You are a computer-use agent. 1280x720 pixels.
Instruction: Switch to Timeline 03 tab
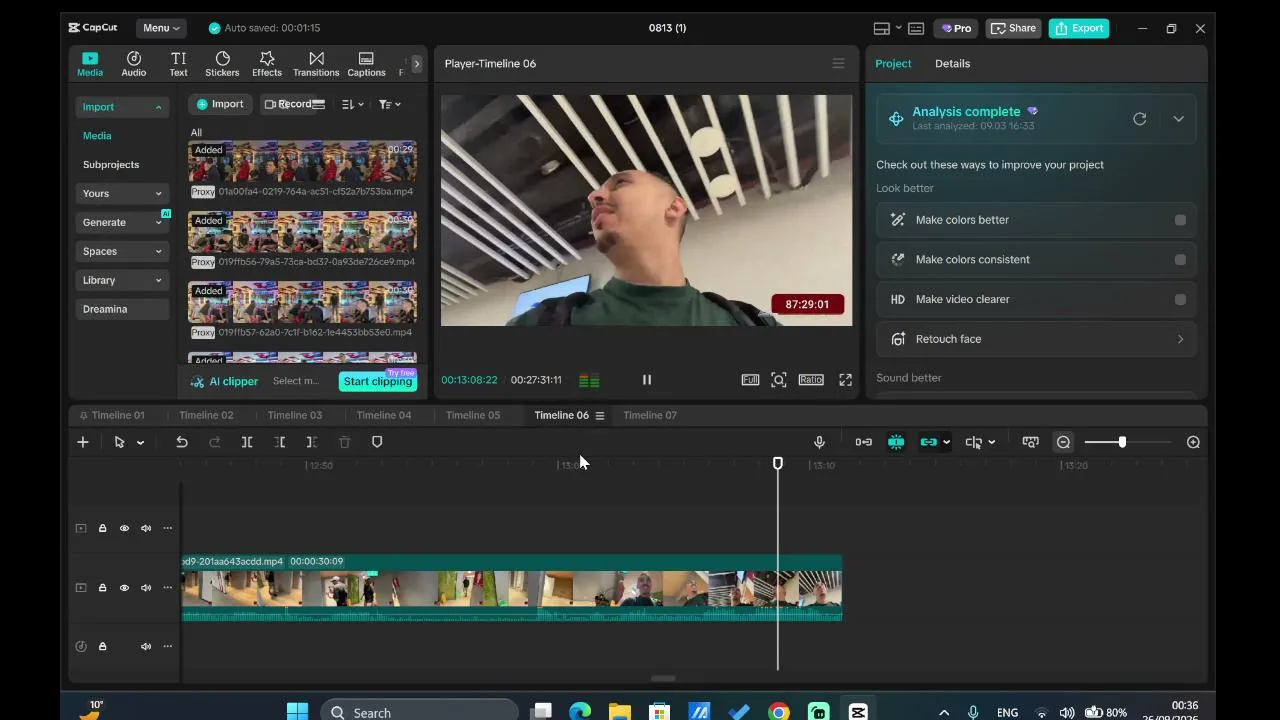(x=295, y=415)
